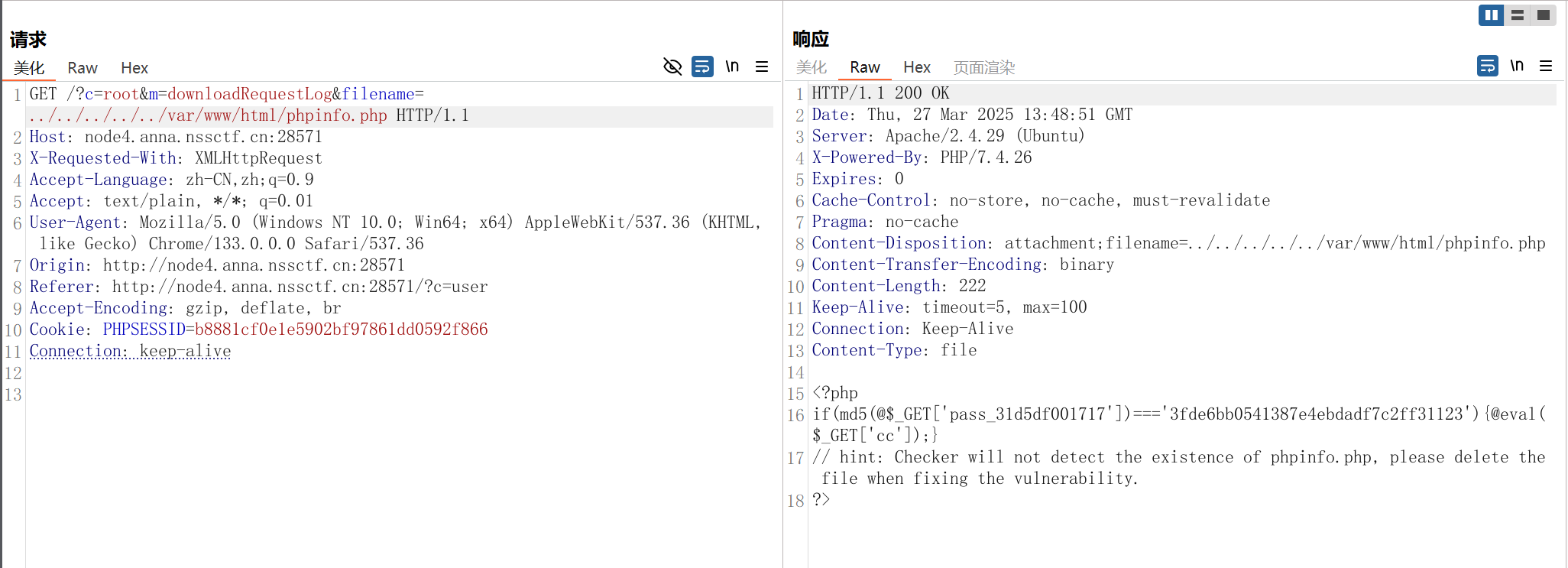Click the Date header in response

click(972, 115)
